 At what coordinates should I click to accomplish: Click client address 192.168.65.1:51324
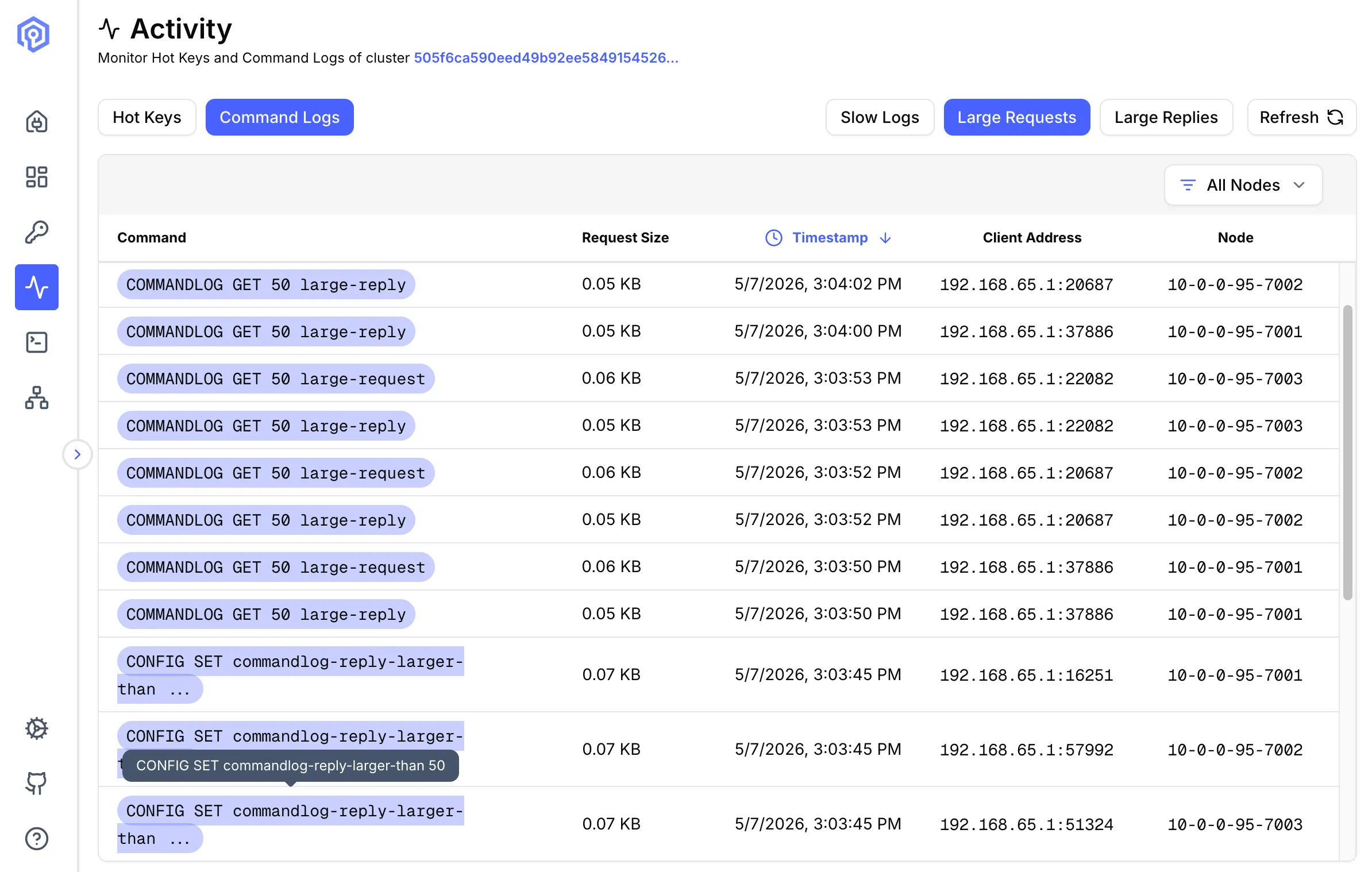(x=1027, y=824)
